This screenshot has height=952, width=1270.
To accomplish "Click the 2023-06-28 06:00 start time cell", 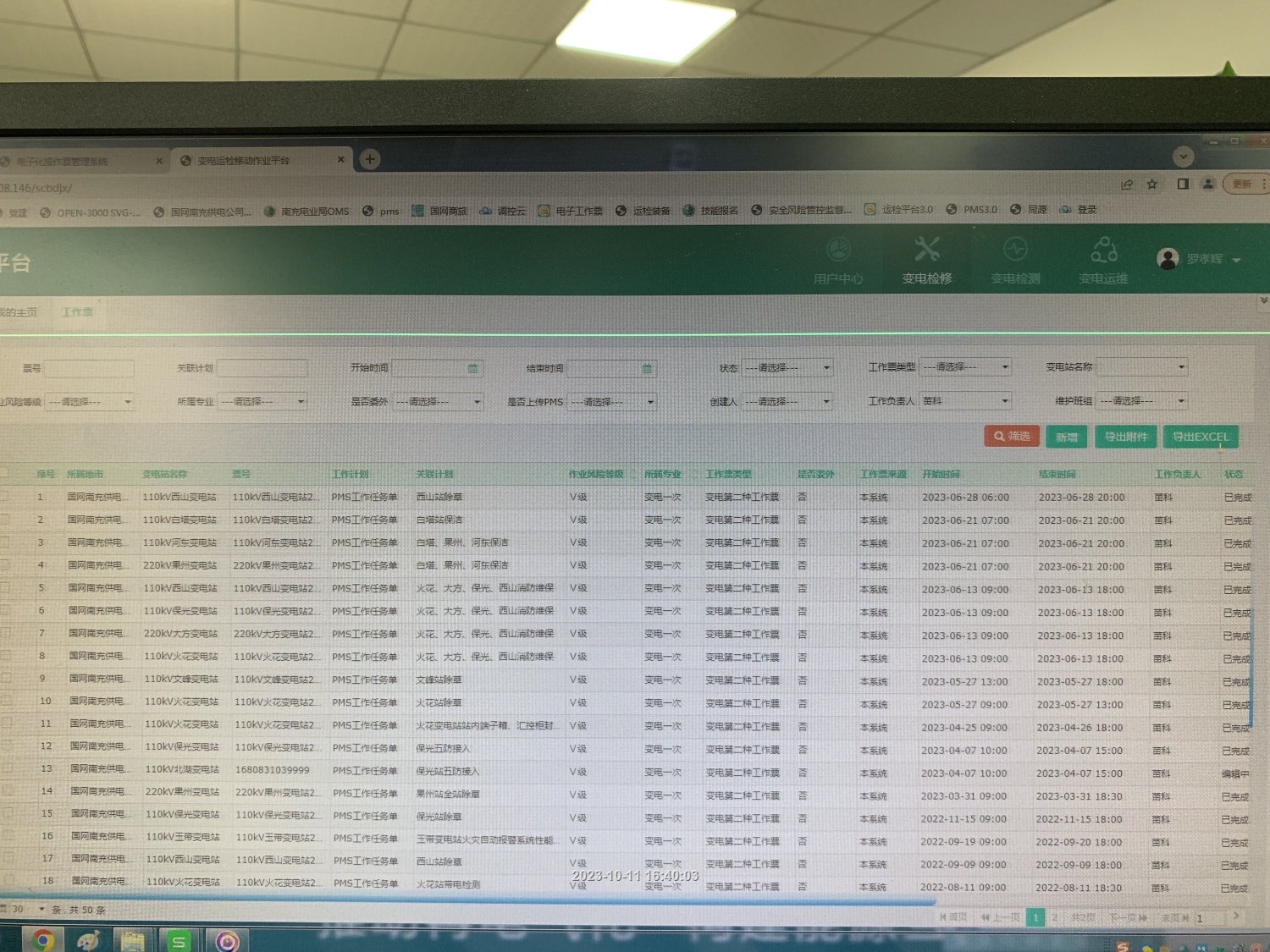I will 965,498.
